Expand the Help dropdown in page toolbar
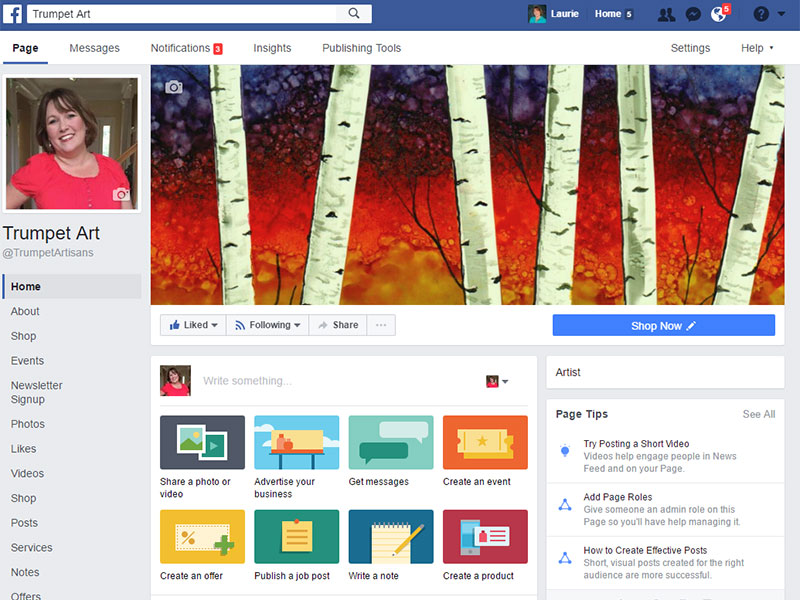Screen dimensions: 800x600 [757, 48]
